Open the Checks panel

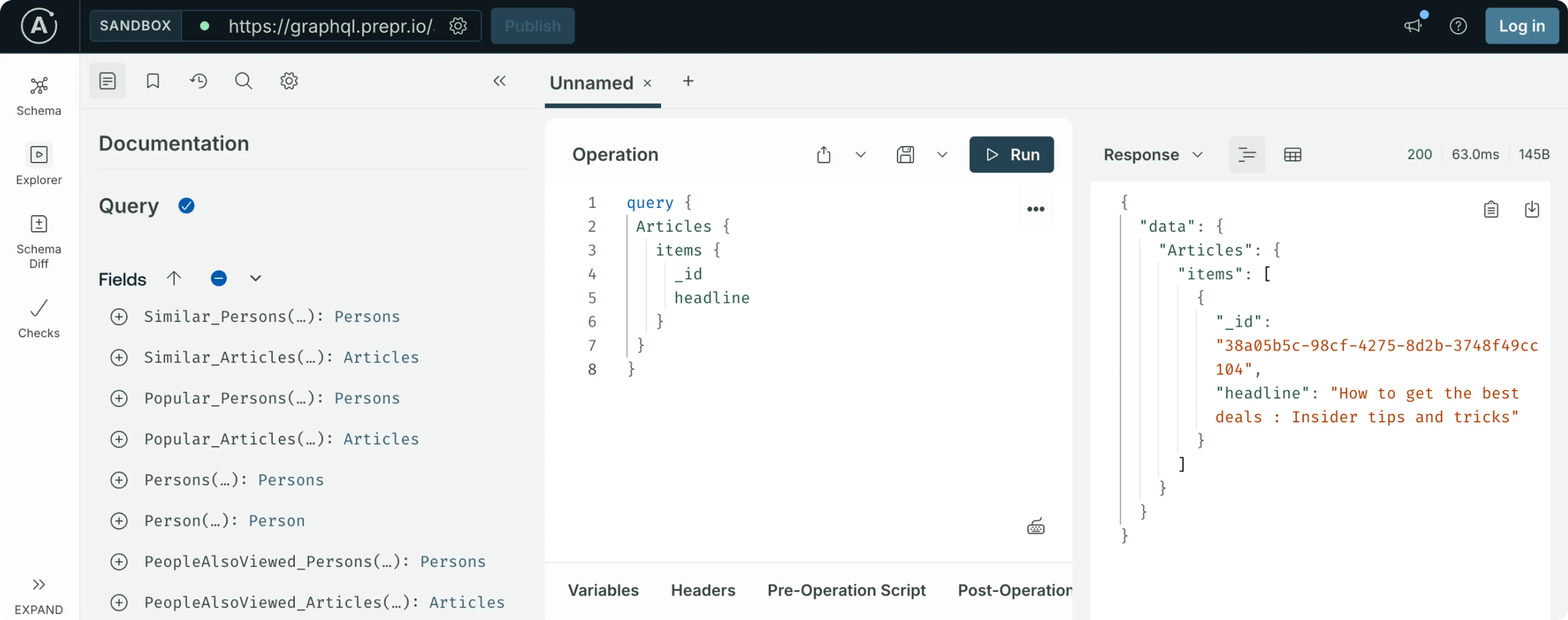coord(38,317)
